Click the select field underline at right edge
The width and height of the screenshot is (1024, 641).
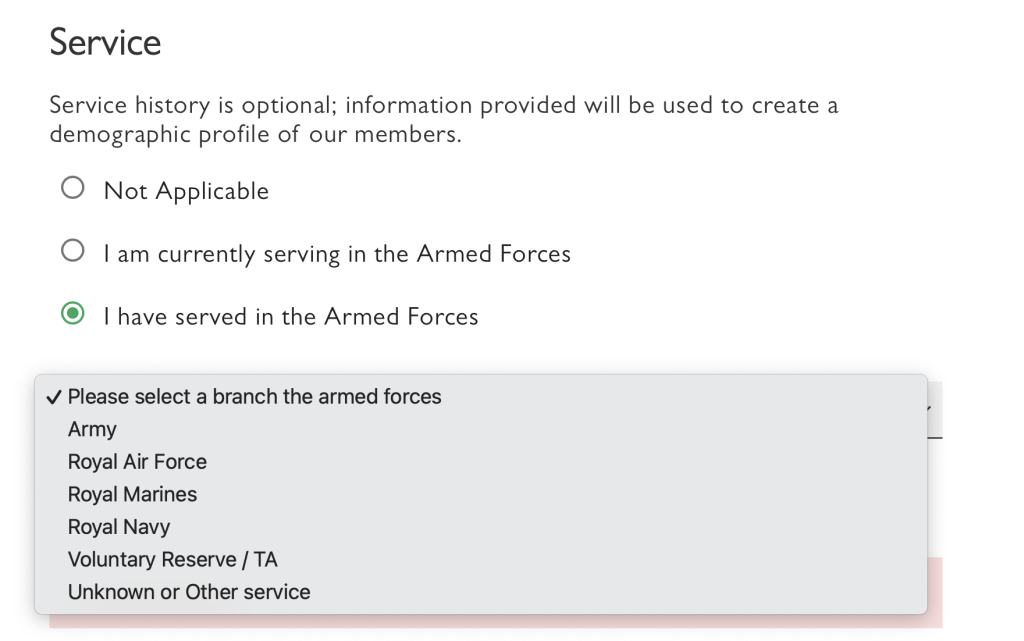[x=935, y=437]
